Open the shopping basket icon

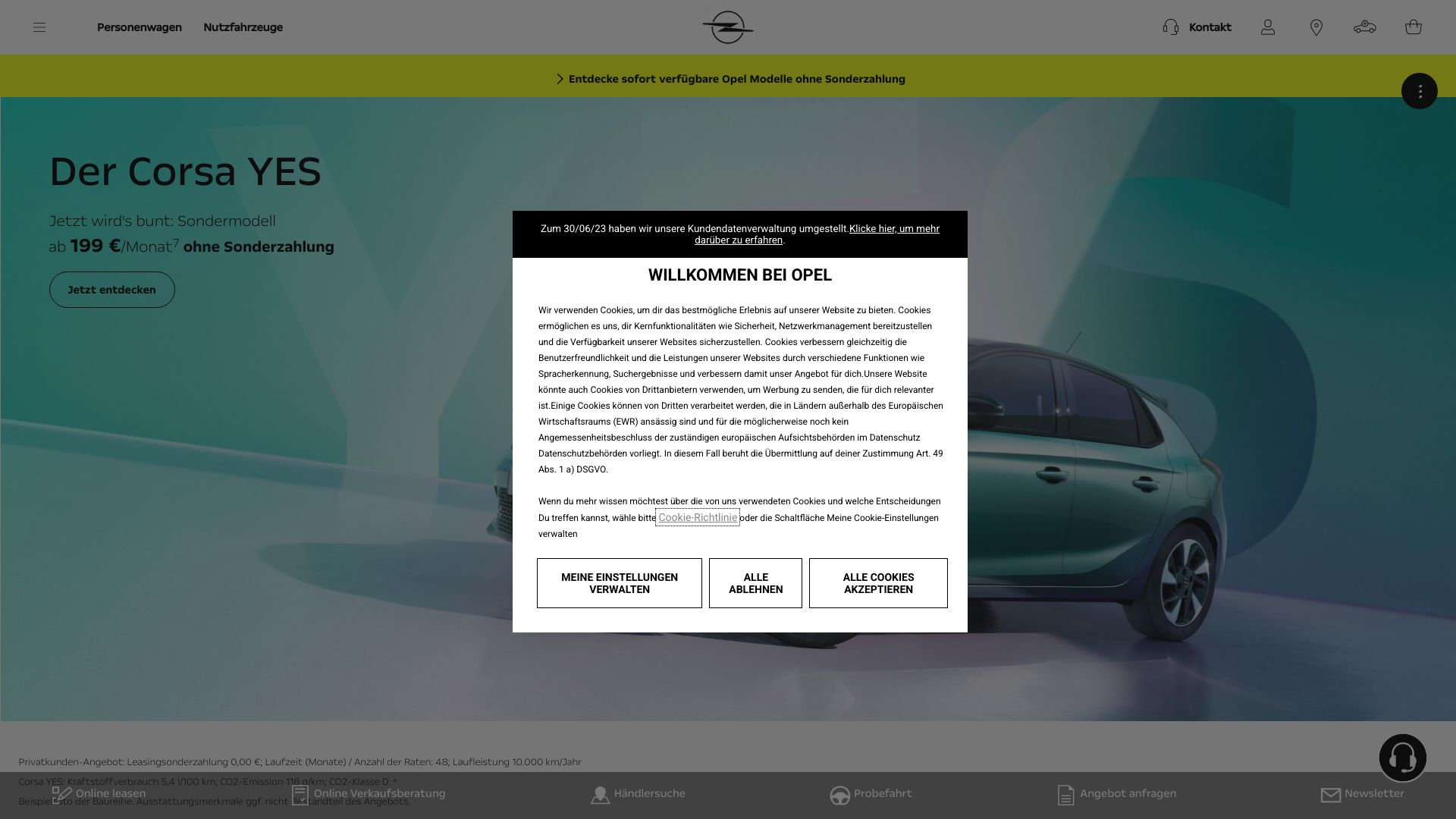[1414, 27]
